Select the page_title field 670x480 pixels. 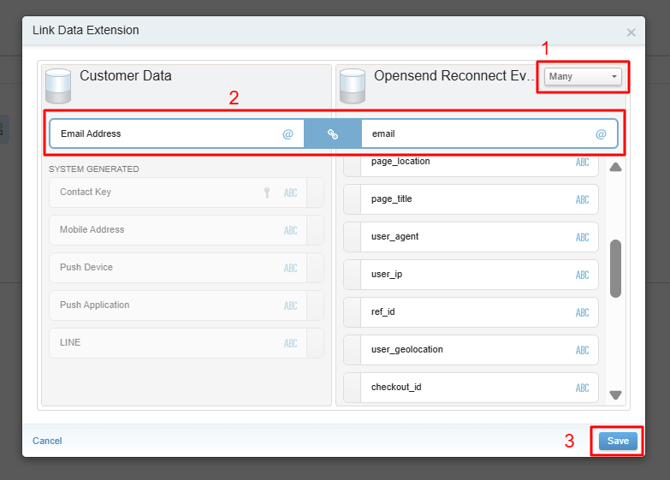(460, 199)
